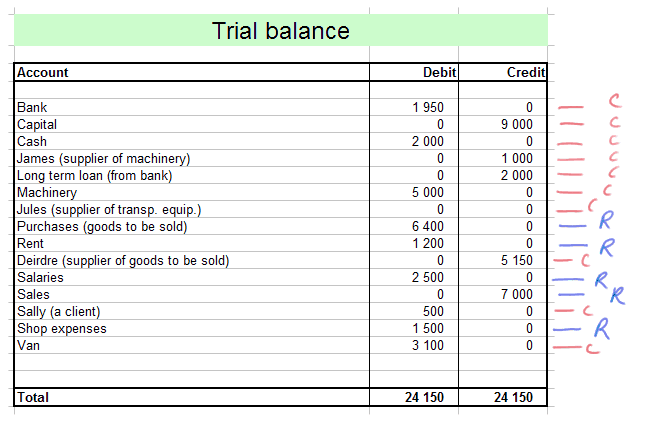Image resolution: width=651 pixels, height=423 pixels.
Task: Click the Total row label
Action: (x=192, y=397)
